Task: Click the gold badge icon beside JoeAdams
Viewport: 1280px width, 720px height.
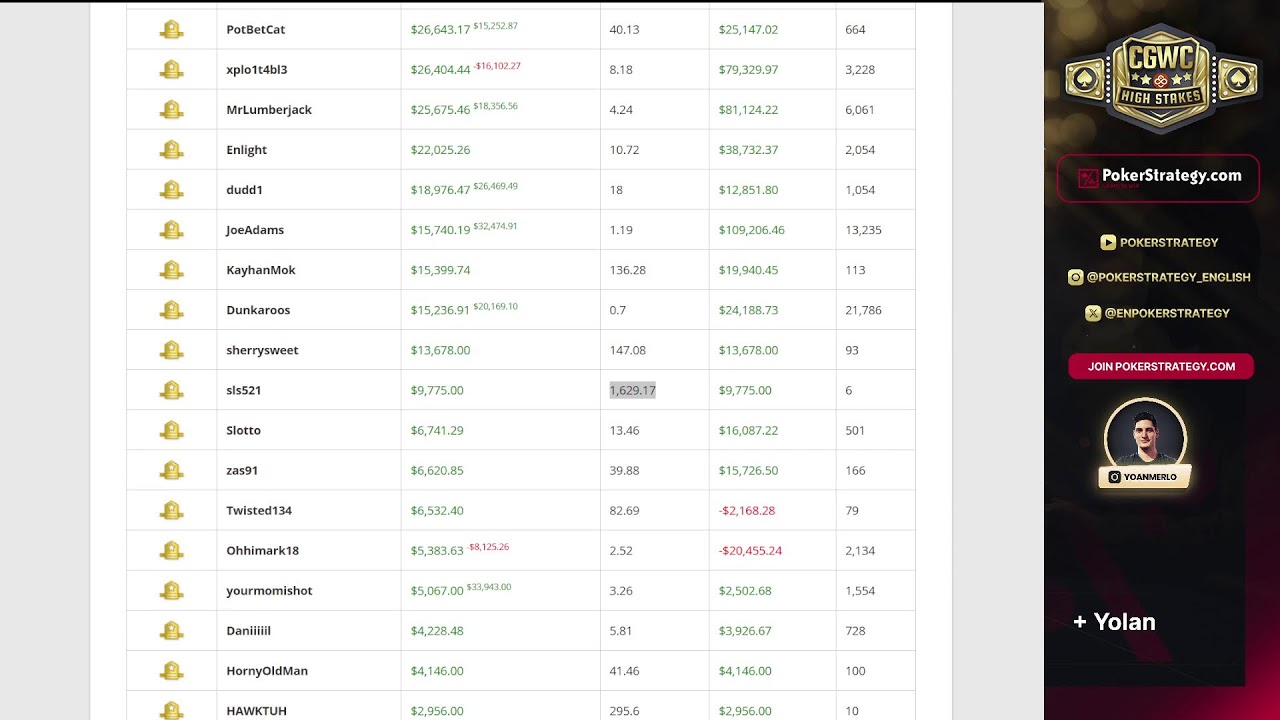Action: 172,230
